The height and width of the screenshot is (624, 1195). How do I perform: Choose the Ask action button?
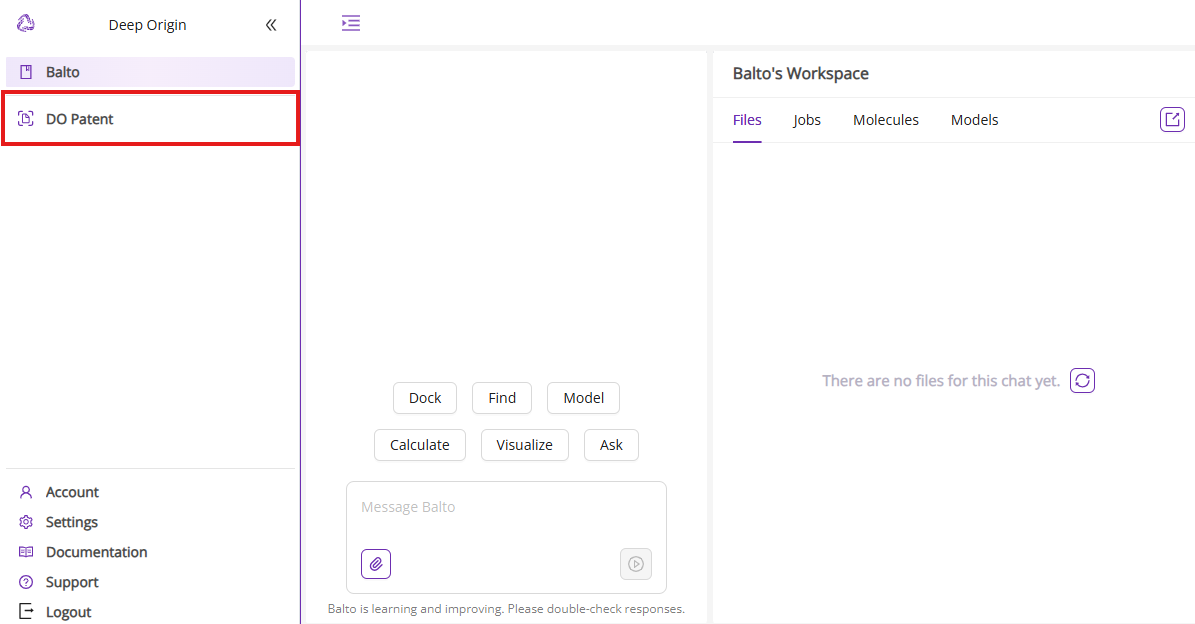tap(611, 445)
